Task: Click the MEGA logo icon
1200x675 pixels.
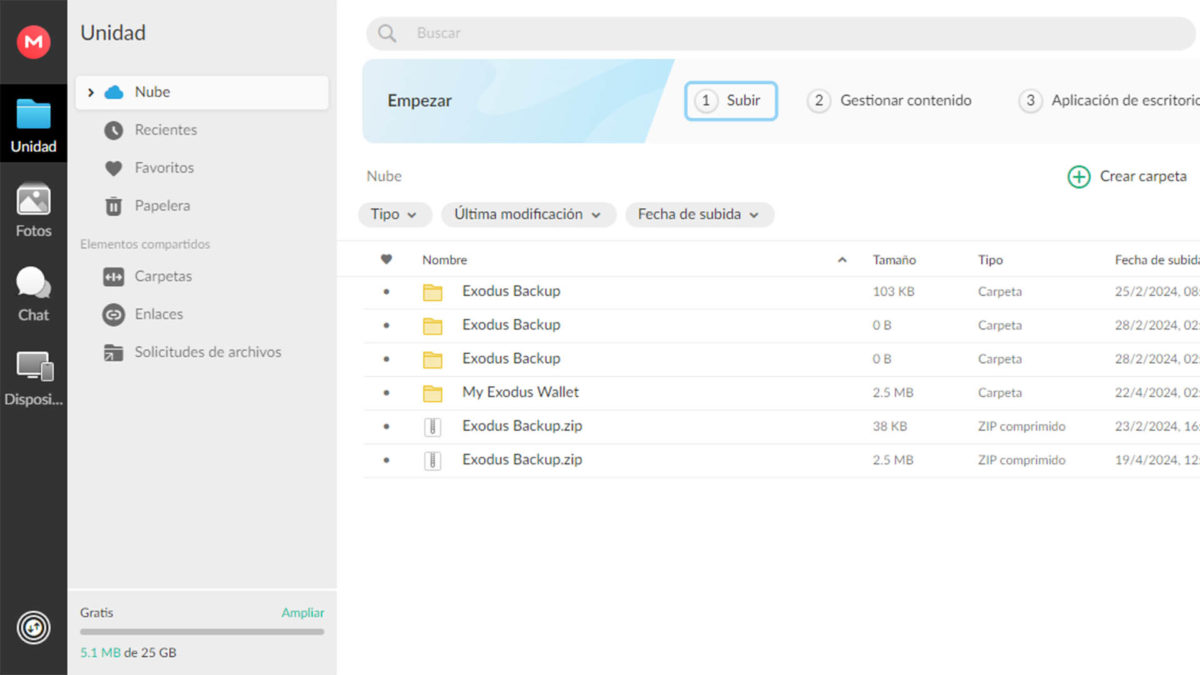Action: tap(34, 42)
